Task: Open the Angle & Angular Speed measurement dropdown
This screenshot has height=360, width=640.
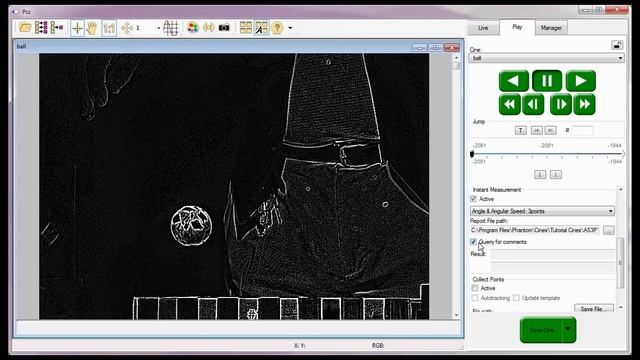Action: click(542, 211)
